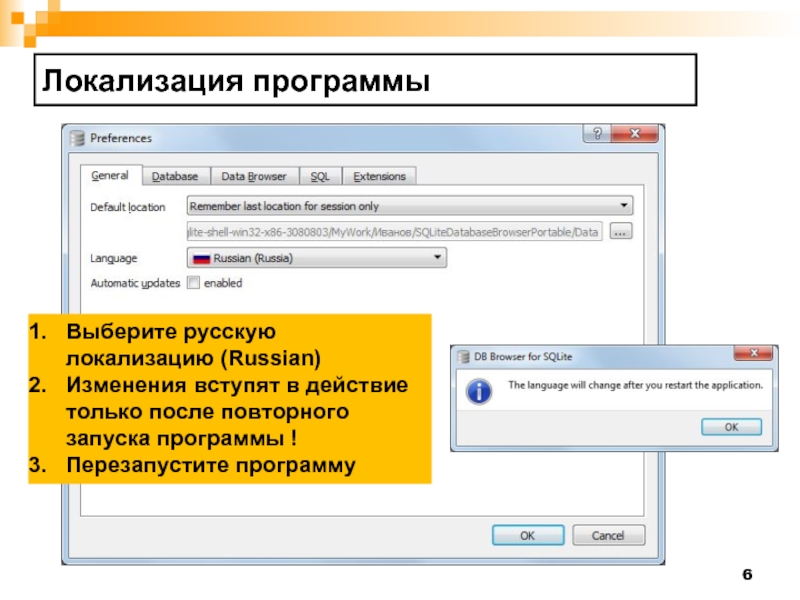
Task: Open the Database tab
Action: pyautogui.click(x=175, y=177)
